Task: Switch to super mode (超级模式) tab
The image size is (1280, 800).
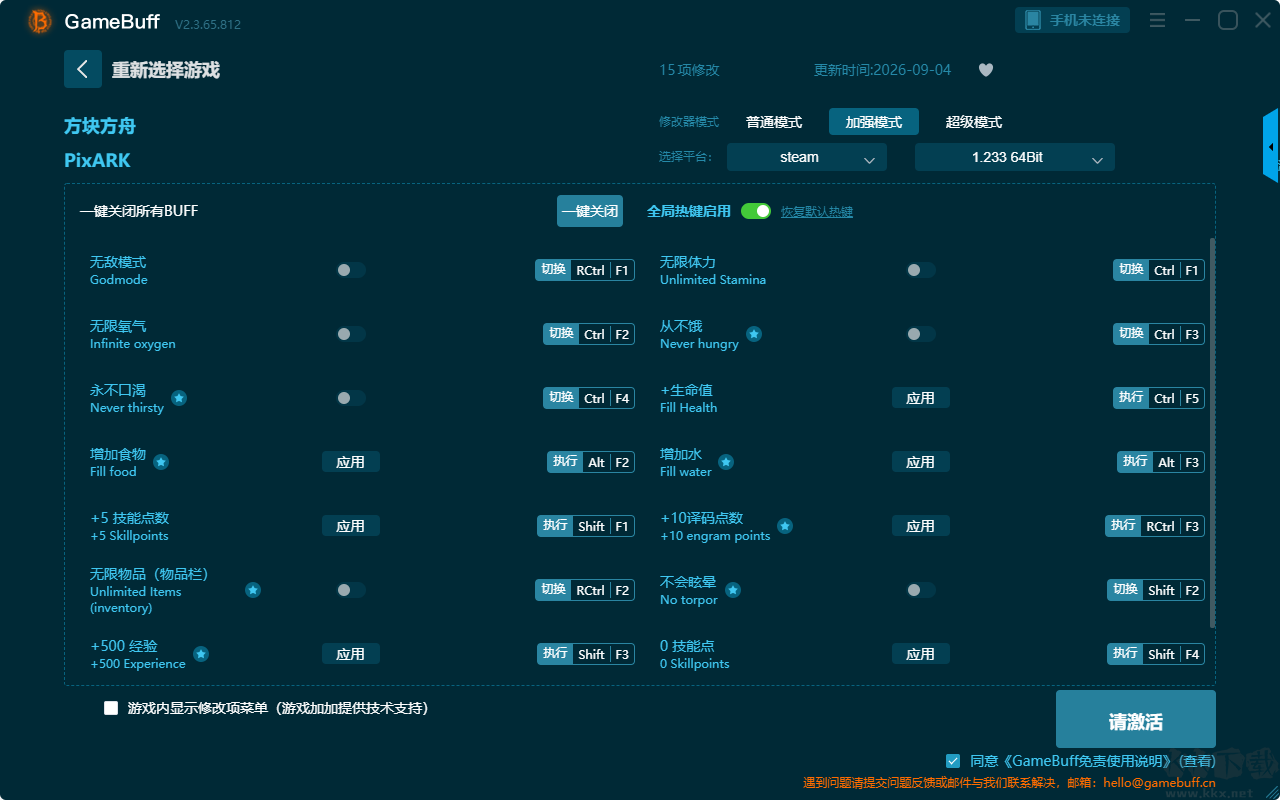Action: tap(974, 122)
